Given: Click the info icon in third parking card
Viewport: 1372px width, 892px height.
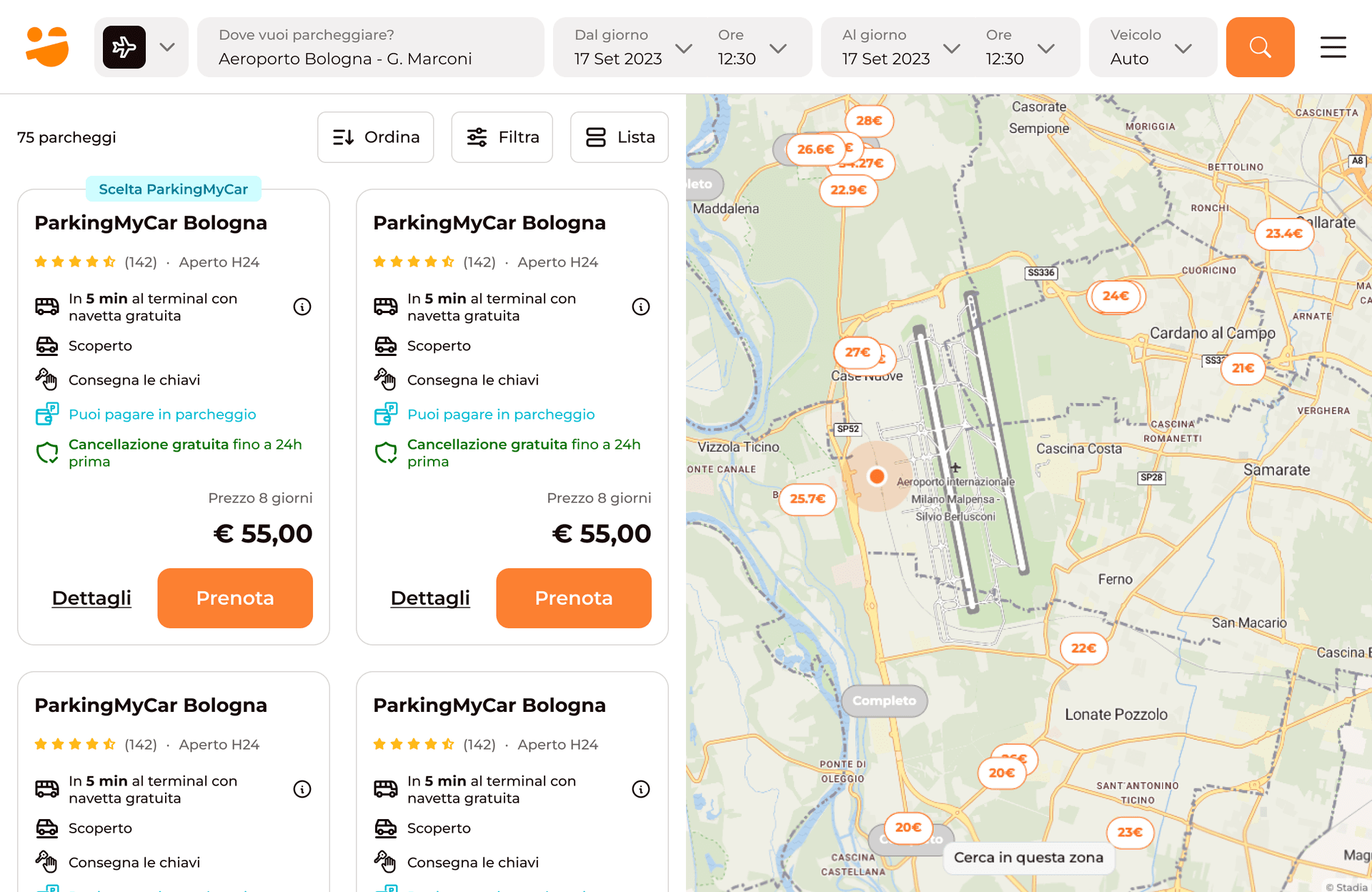Looking at the screenshot, I should 302,789.
